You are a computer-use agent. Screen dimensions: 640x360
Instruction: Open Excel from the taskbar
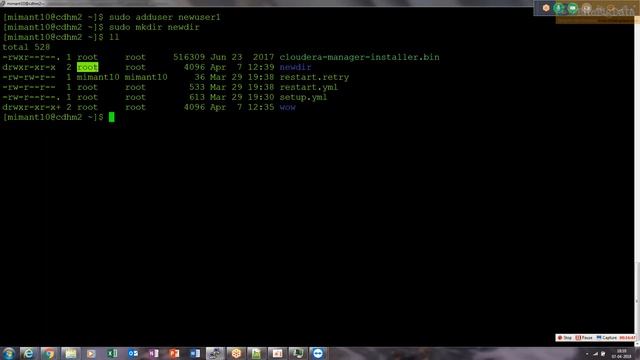click(112, 353)
